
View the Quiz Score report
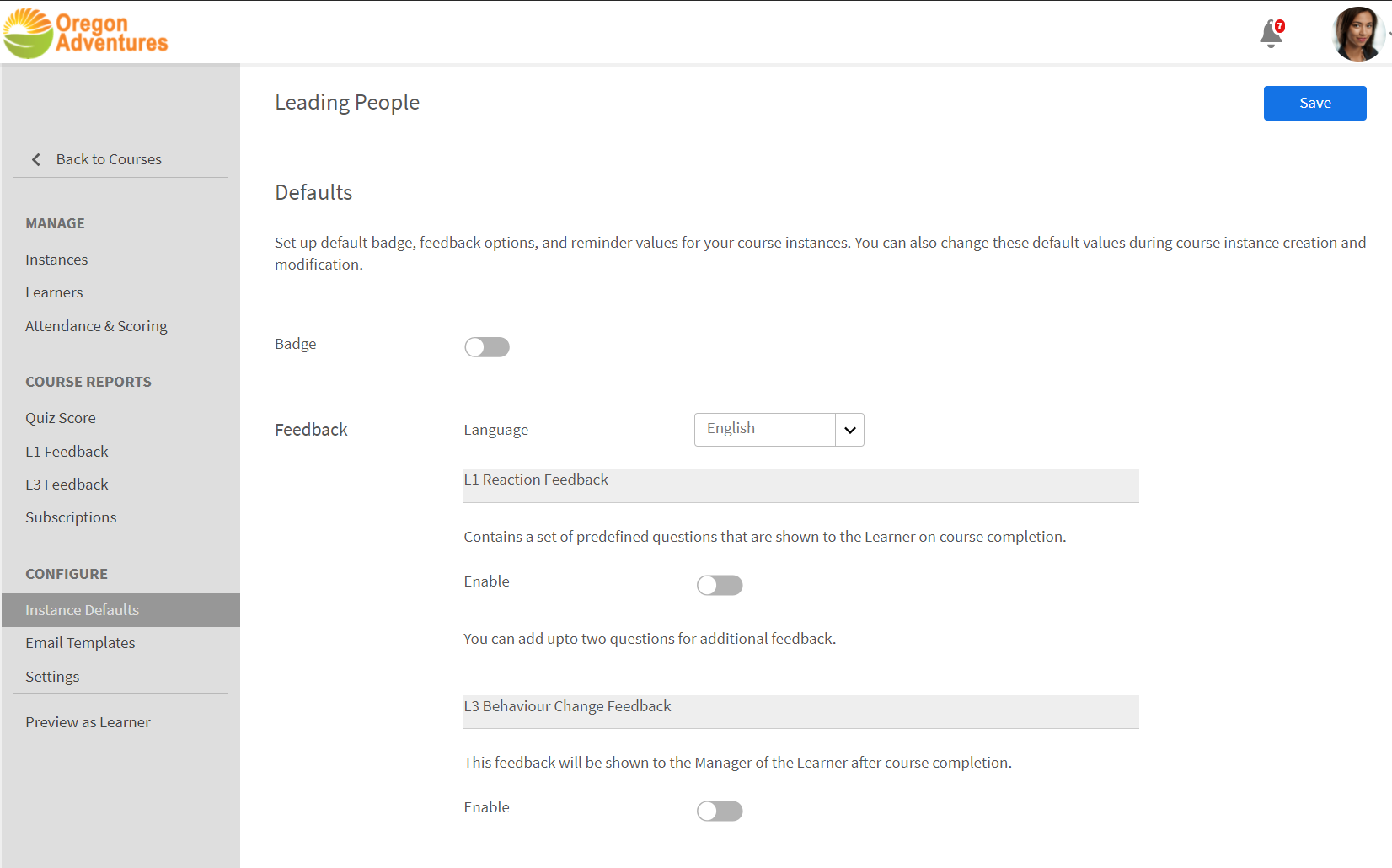coord(61,418)
